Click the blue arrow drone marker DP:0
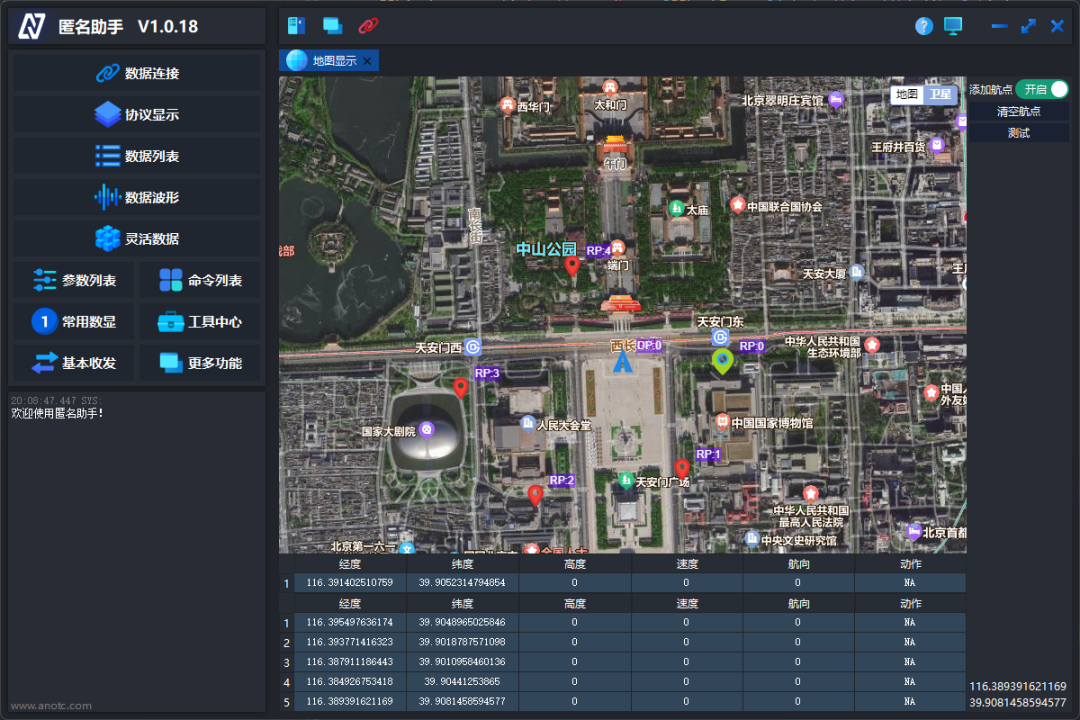The image size is (1080, 720). (623, 360)
